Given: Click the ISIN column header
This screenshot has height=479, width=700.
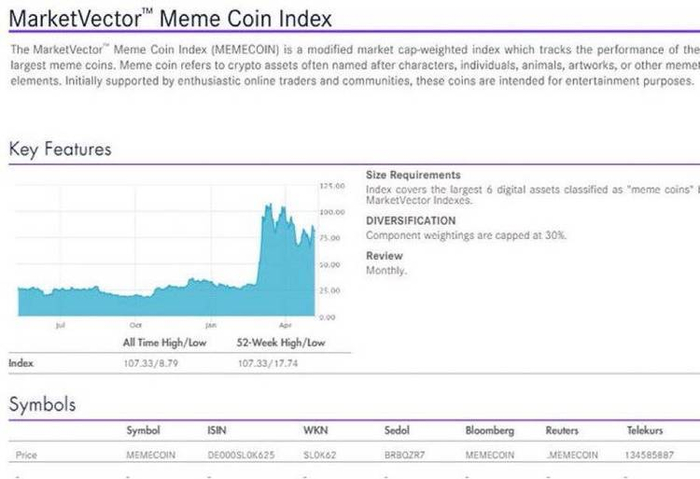Looking at the screenshot, I should point(217,431).
